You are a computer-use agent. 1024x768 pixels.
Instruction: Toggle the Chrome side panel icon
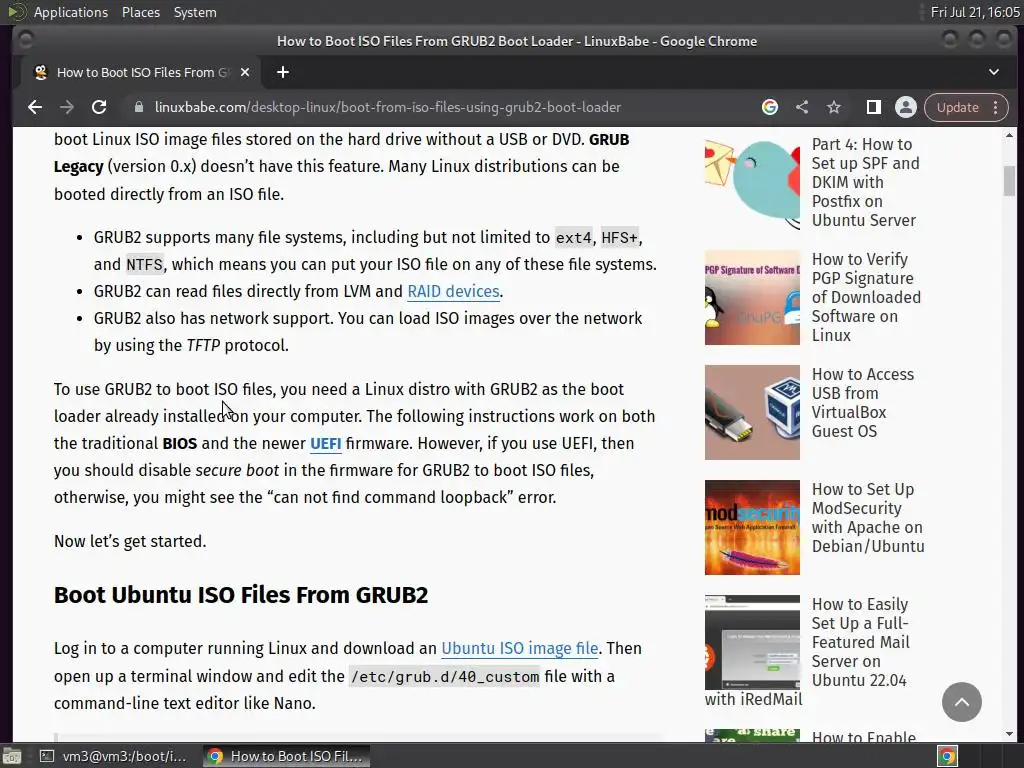tap(873, 107)
